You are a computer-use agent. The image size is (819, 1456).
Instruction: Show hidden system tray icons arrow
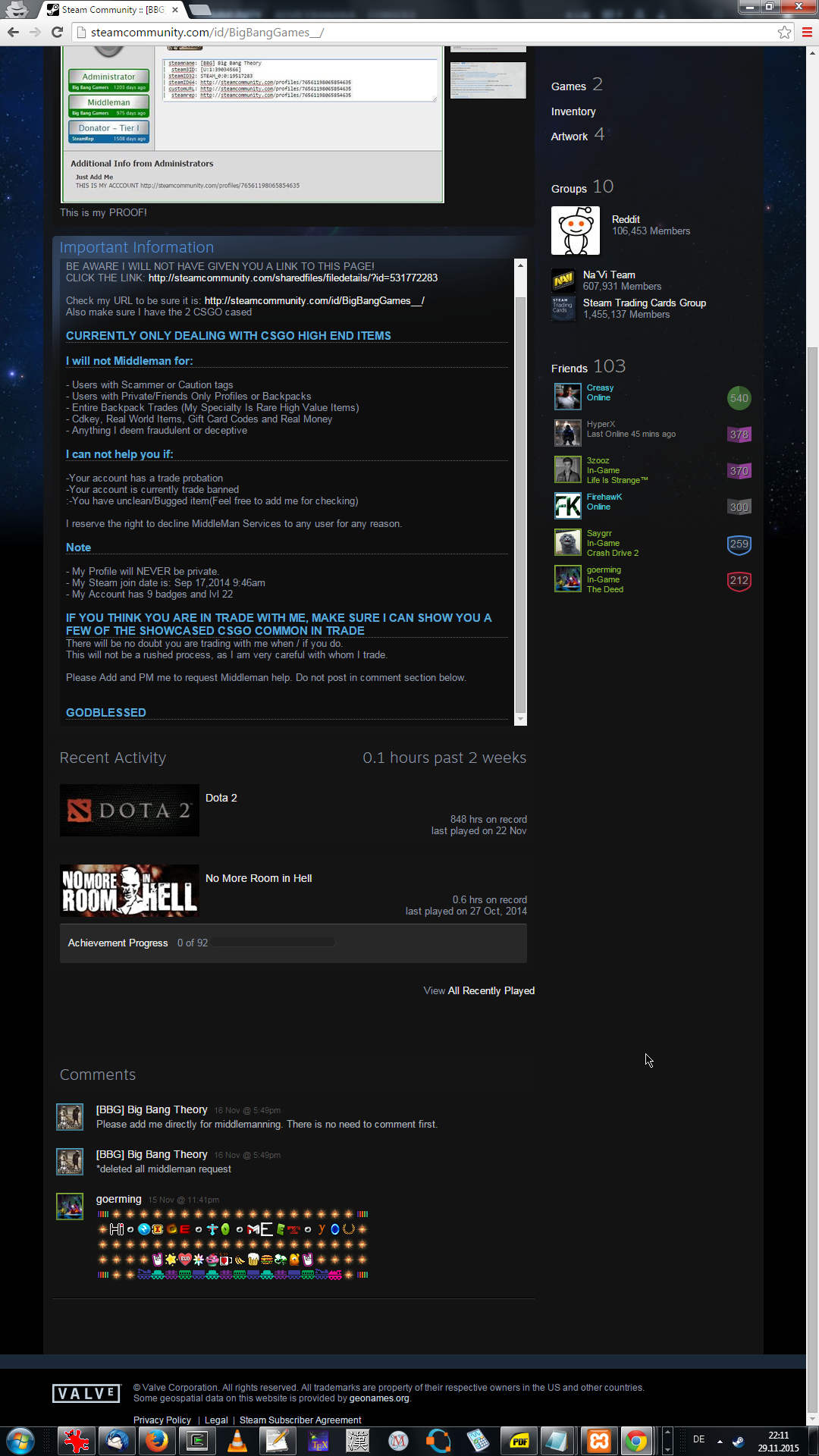(720, 1441)
